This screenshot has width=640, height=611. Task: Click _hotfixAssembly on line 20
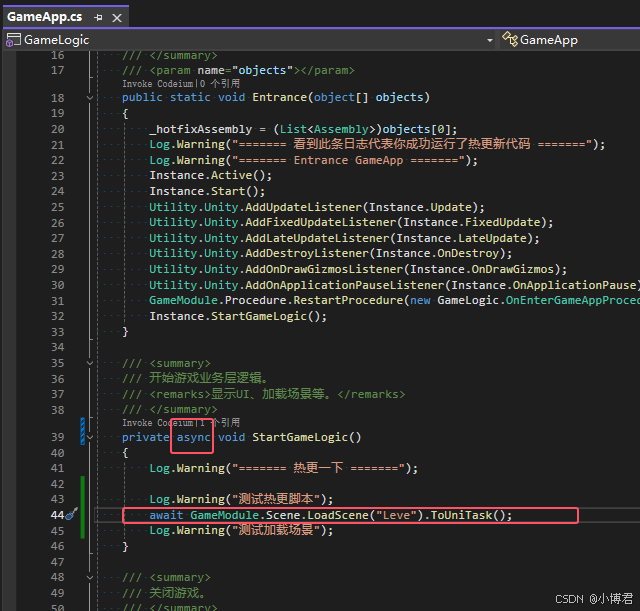pyautogui.click(x=201, y=129)
